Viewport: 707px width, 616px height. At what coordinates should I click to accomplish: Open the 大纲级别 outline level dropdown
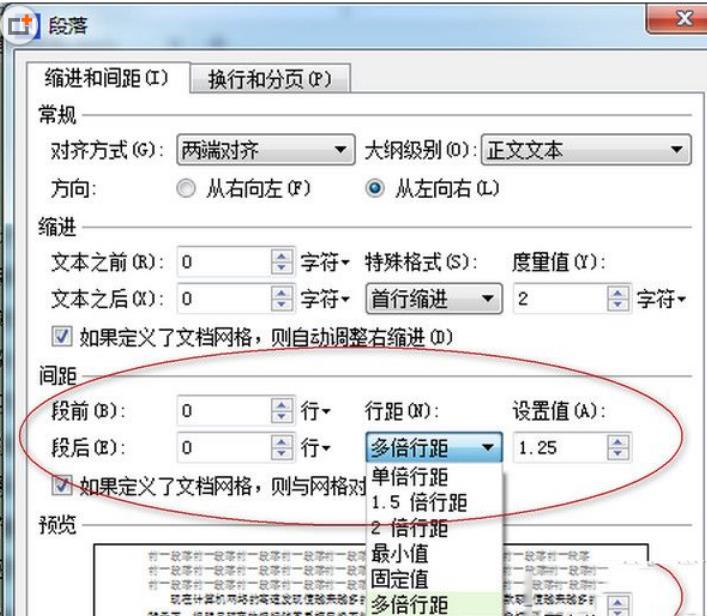(586, 149)
